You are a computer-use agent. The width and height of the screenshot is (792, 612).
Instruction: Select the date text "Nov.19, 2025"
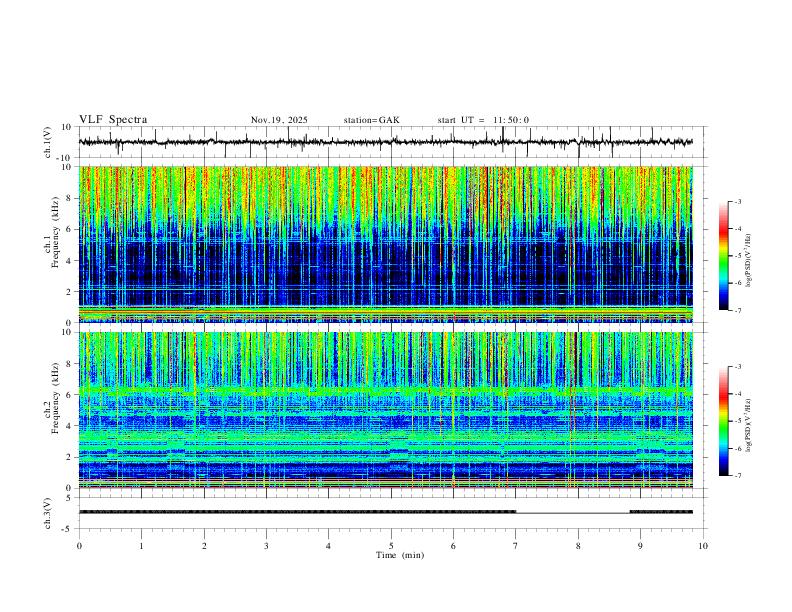(279, 120)
